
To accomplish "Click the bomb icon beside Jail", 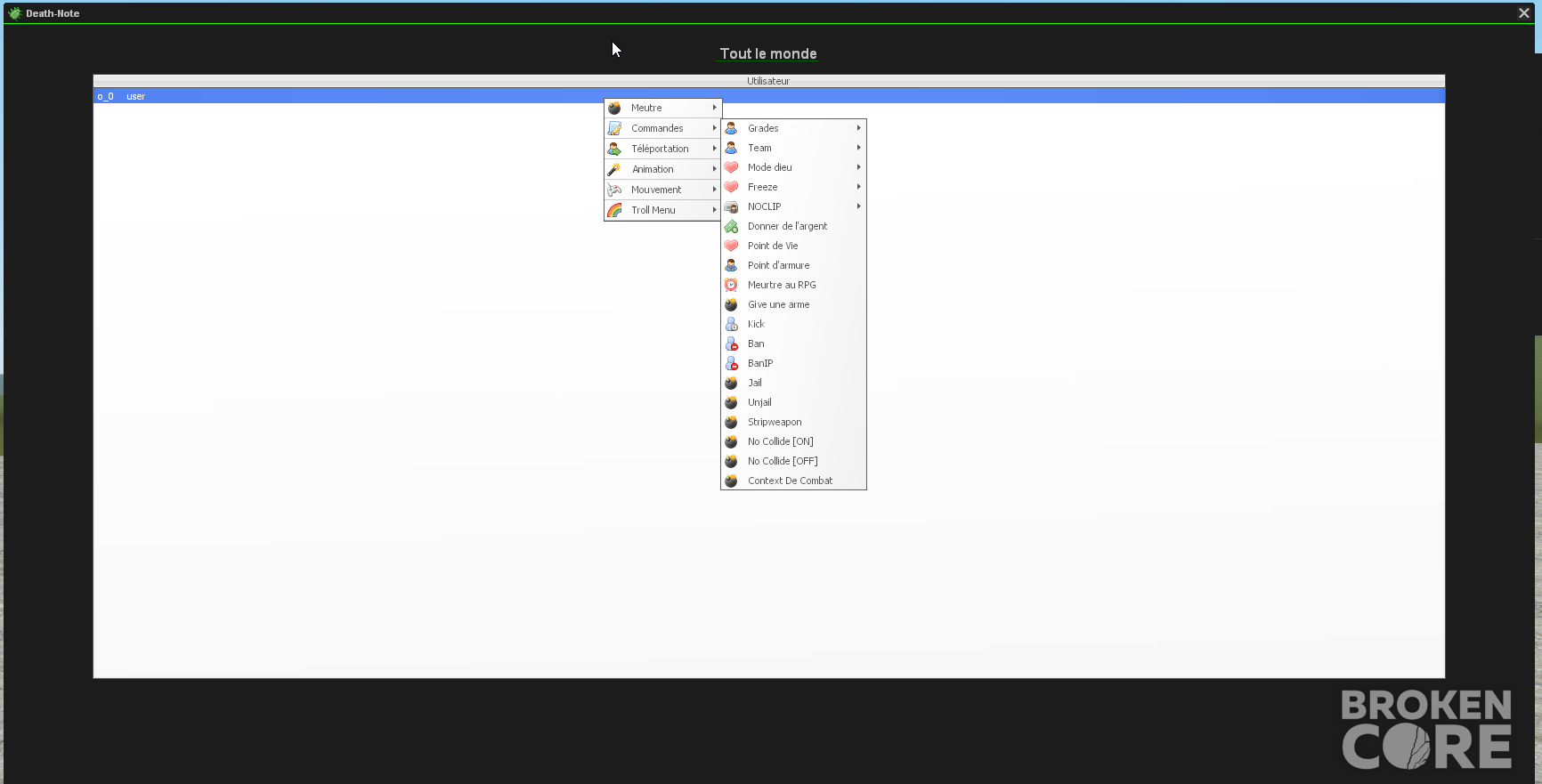I will [x=731, y=383].
